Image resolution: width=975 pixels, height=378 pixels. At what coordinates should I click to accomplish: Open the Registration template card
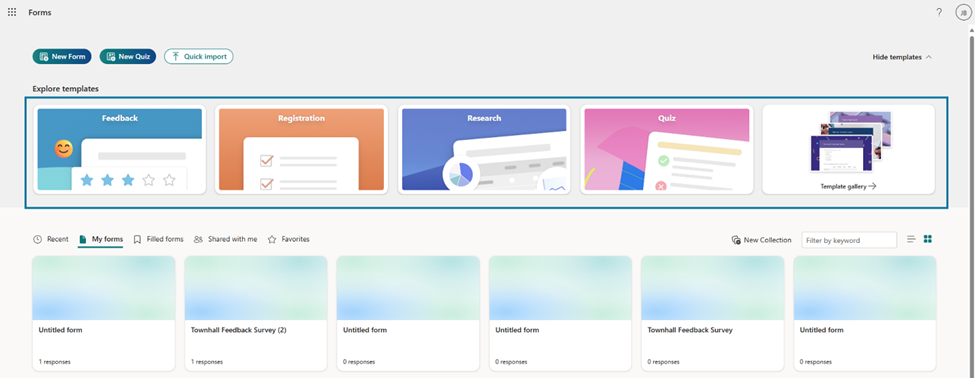(x=302, y=149)
